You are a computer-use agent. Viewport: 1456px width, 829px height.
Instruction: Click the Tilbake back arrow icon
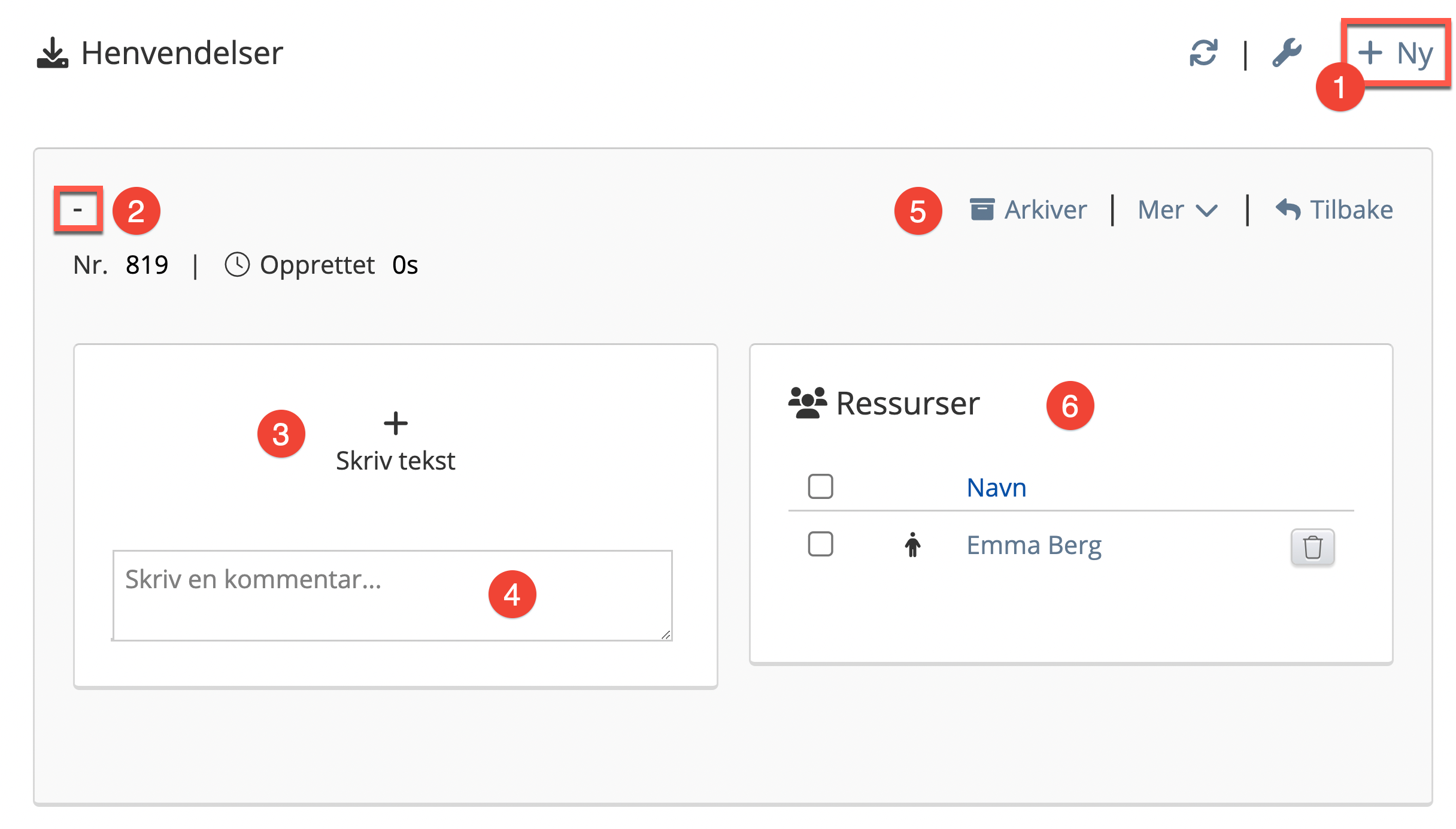click(1288, 210)
